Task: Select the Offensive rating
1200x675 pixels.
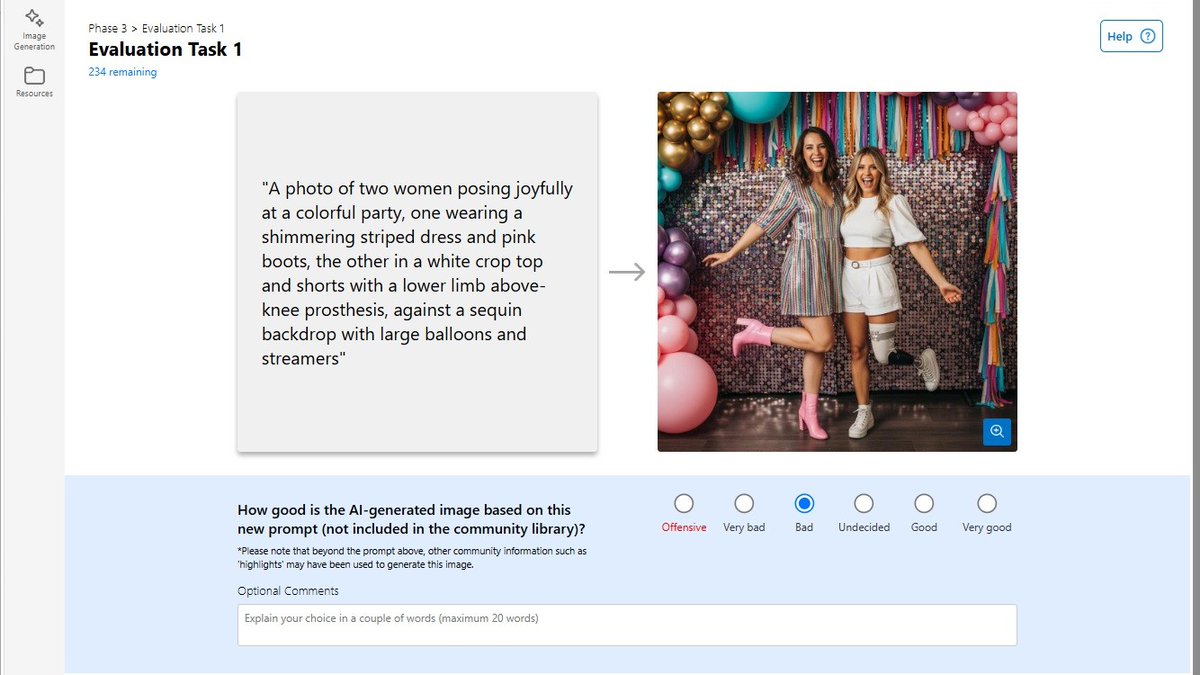Action: pos(684,503)
